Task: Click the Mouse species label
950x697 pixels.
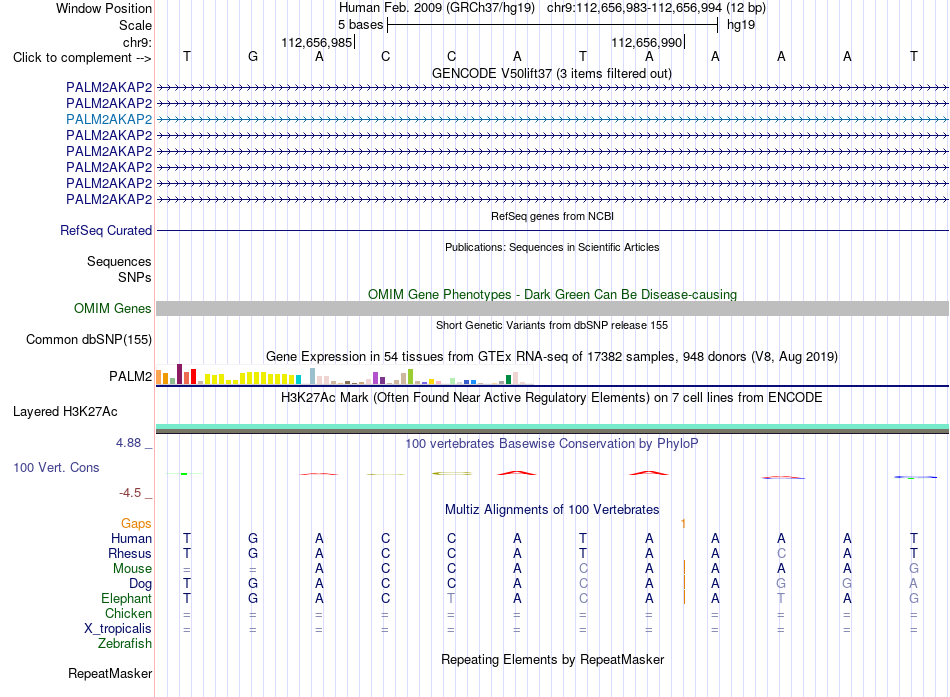Action: click(132, 569)
